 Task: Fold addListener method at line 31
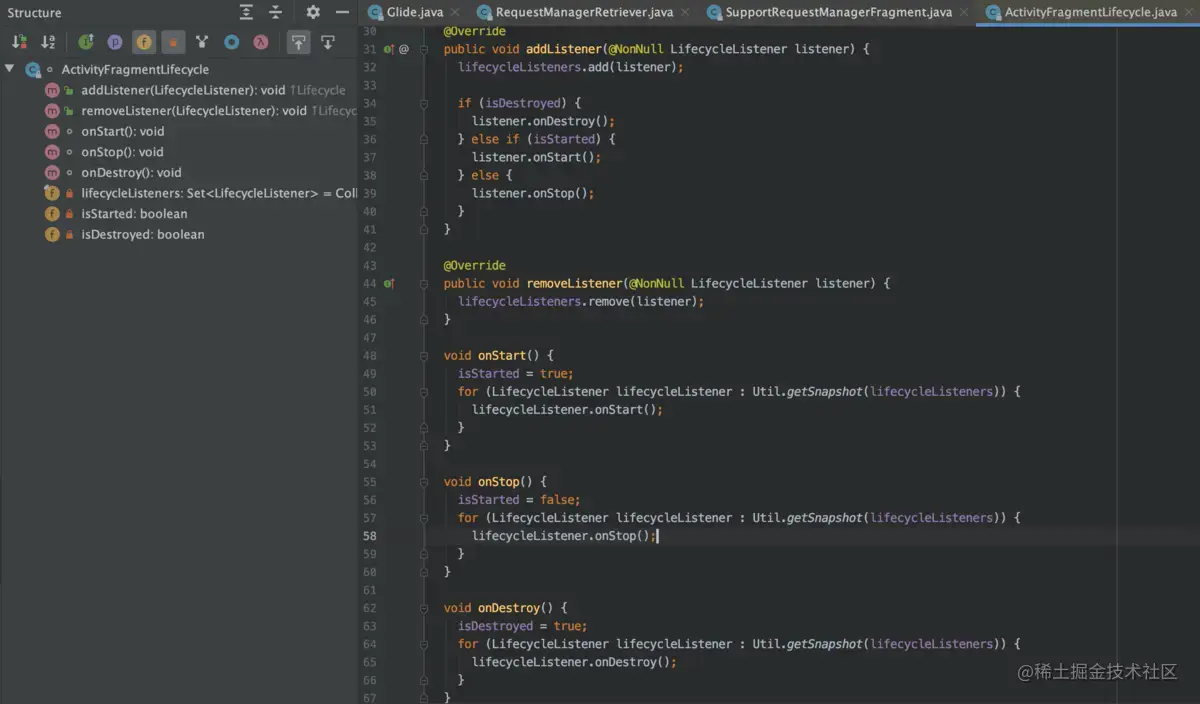pos(424,49)
